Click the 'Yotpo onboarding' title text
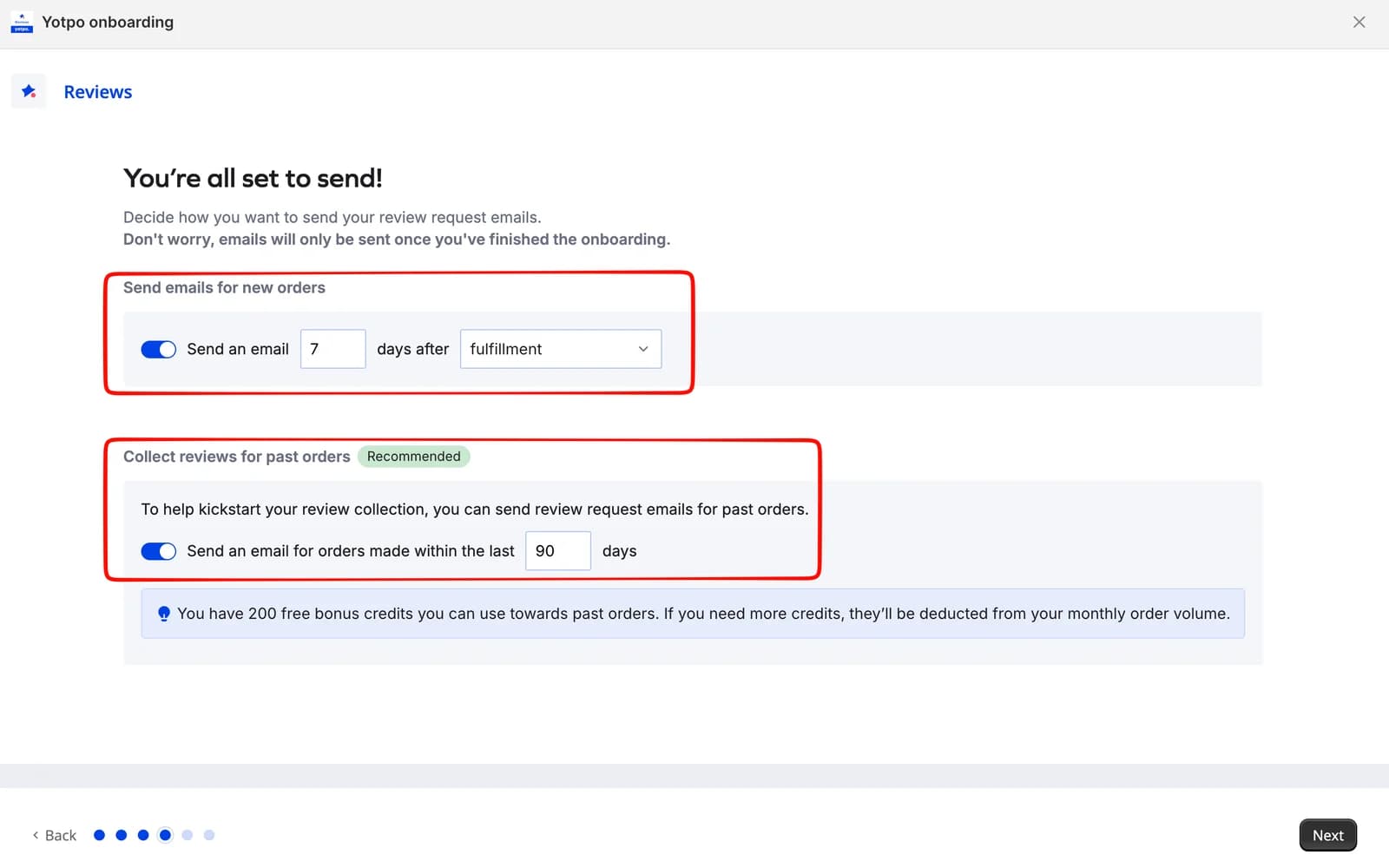This screenshot has height=868, width=1389. (108, 23)
